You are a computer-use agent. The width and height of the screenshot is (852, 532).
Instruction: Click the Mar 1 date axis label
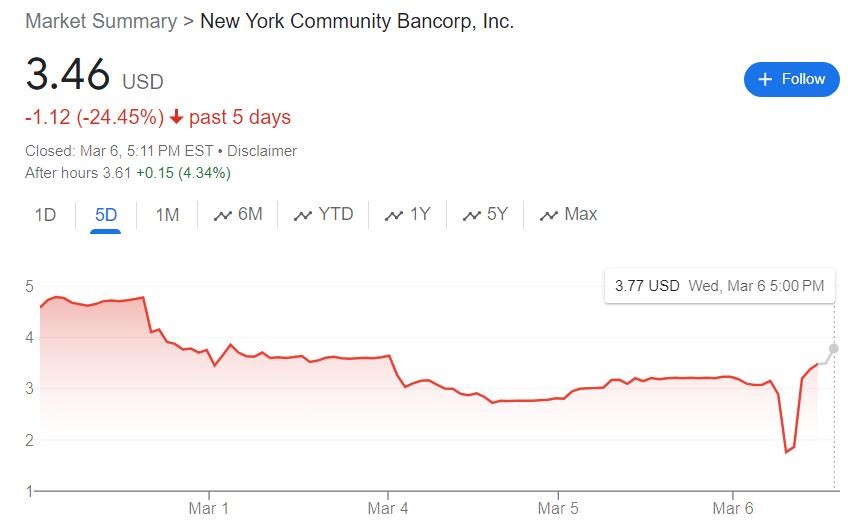[208, 508]
